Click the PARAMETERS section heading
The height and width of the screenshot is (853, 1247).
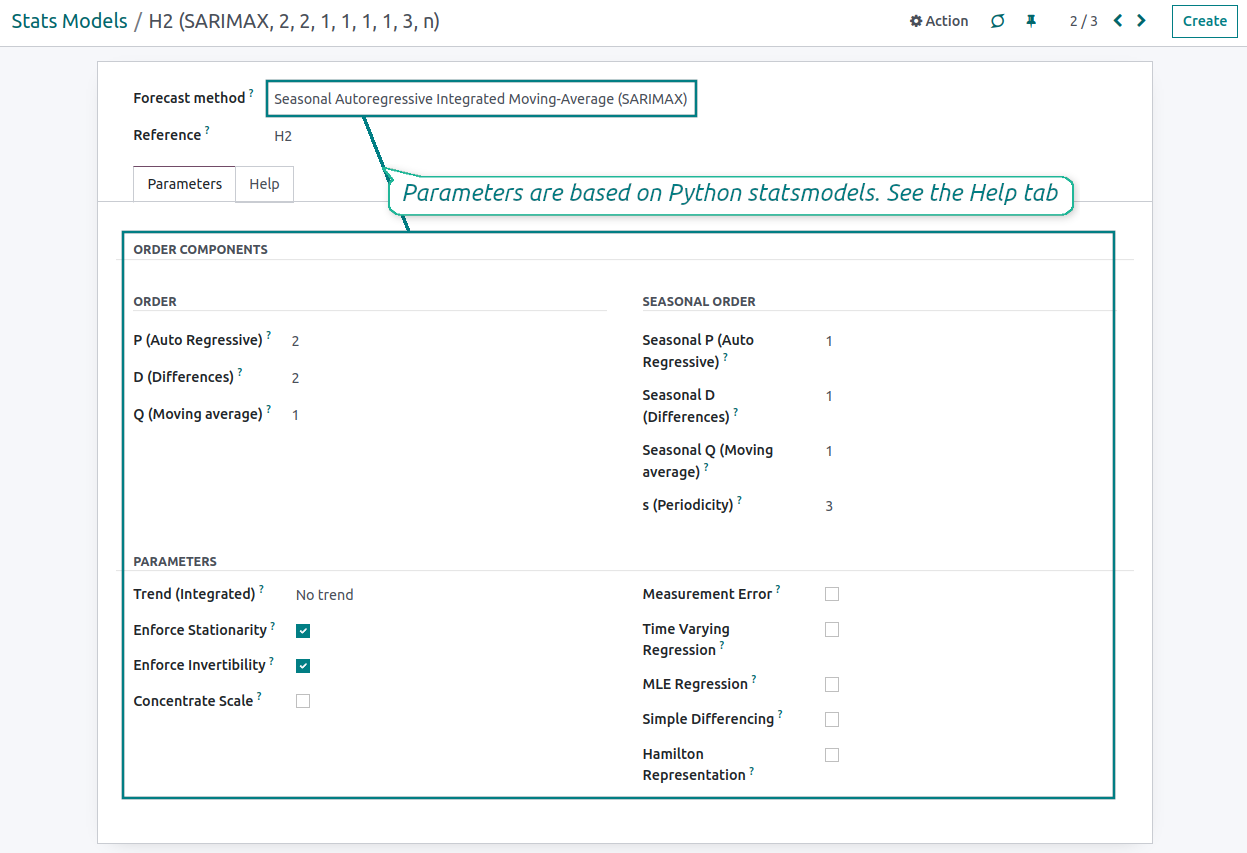pyautogui.click(x=175, y=562)
